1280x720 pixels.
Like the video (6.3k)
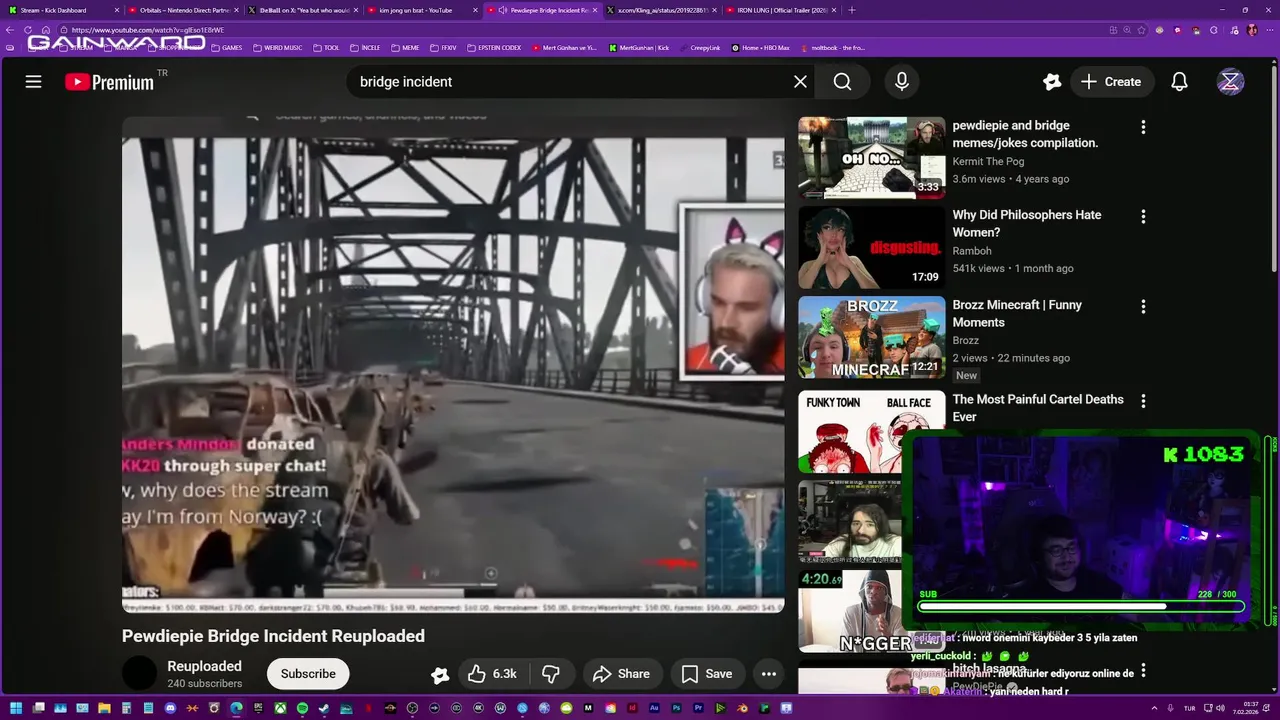click(493, 674)
